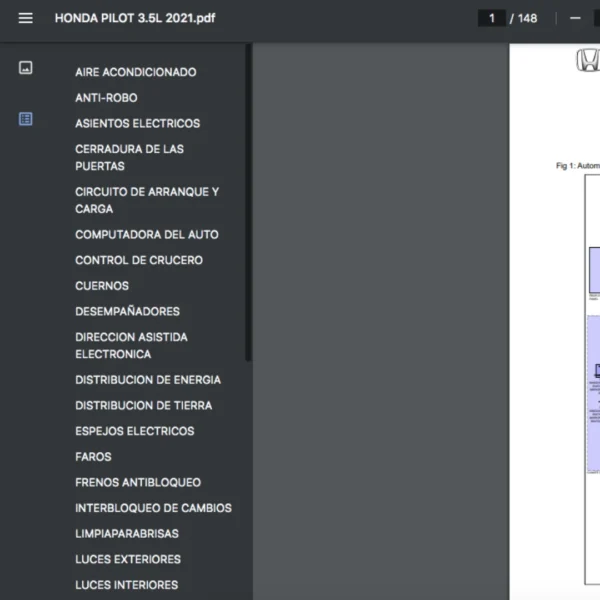Show page thumbnails view
This screenshot has height=600, width=600.
[26, 68]
